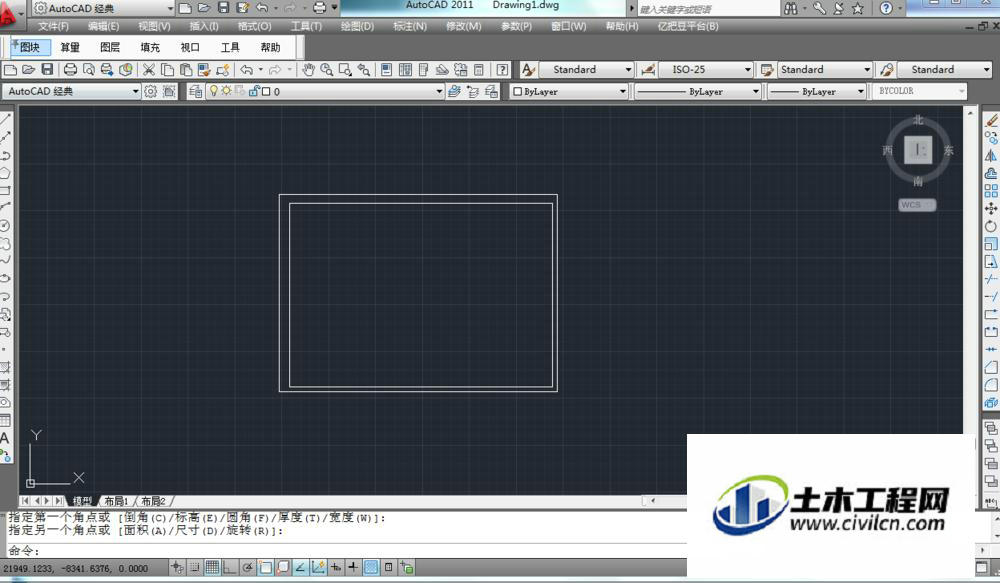Toggle Object Snap in status bar
1000x583 pixels.
tap(265, 567)
